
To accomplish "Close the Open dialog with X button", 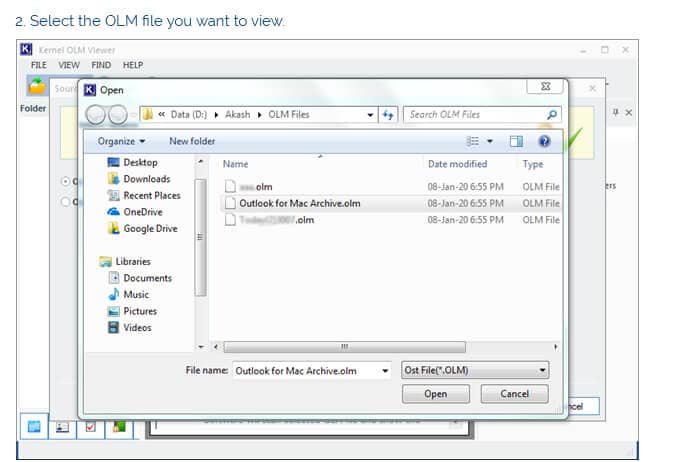I will coord(546,86).
